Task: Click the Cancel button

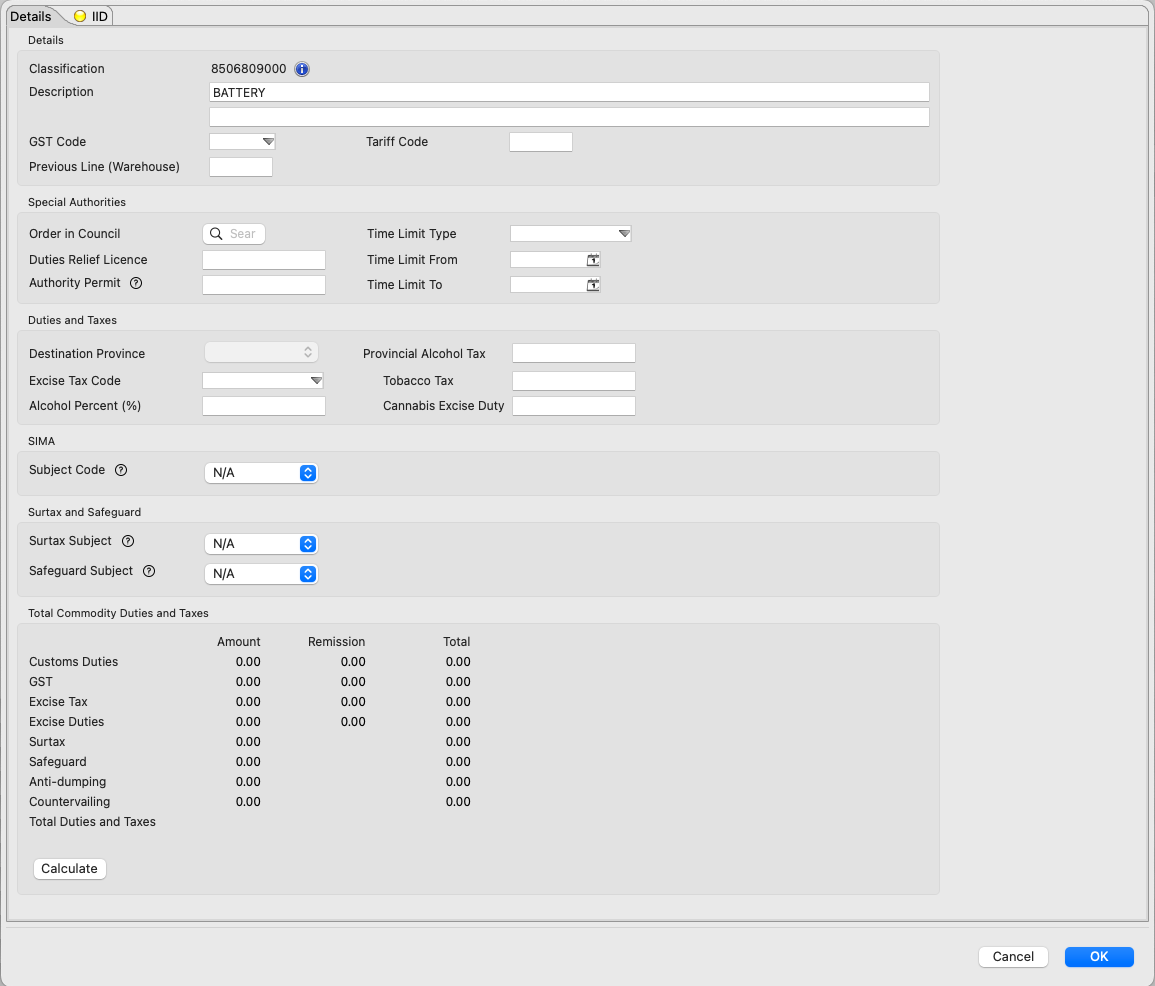Action: [x=1013, y=957]
